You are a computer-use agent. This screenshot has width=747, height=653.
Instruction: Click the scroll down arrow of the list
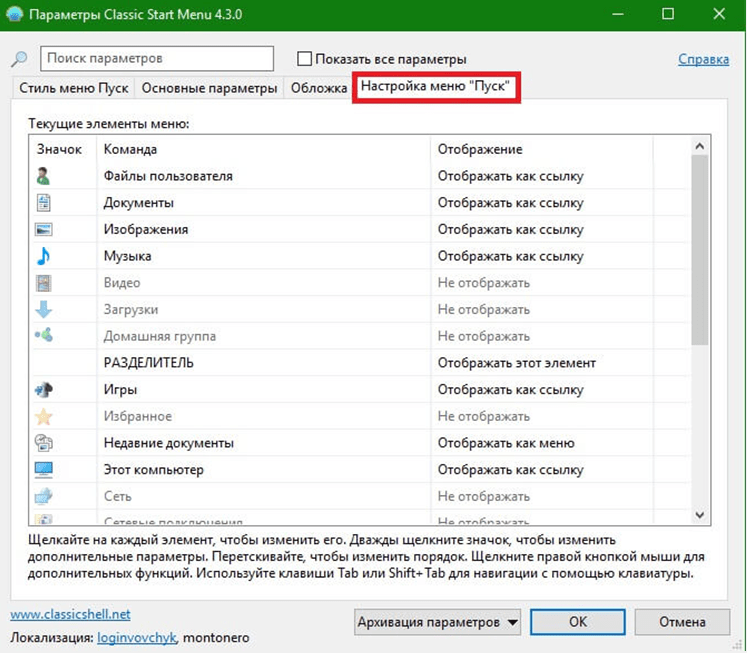pyautogui.click(x=700, y=514)
